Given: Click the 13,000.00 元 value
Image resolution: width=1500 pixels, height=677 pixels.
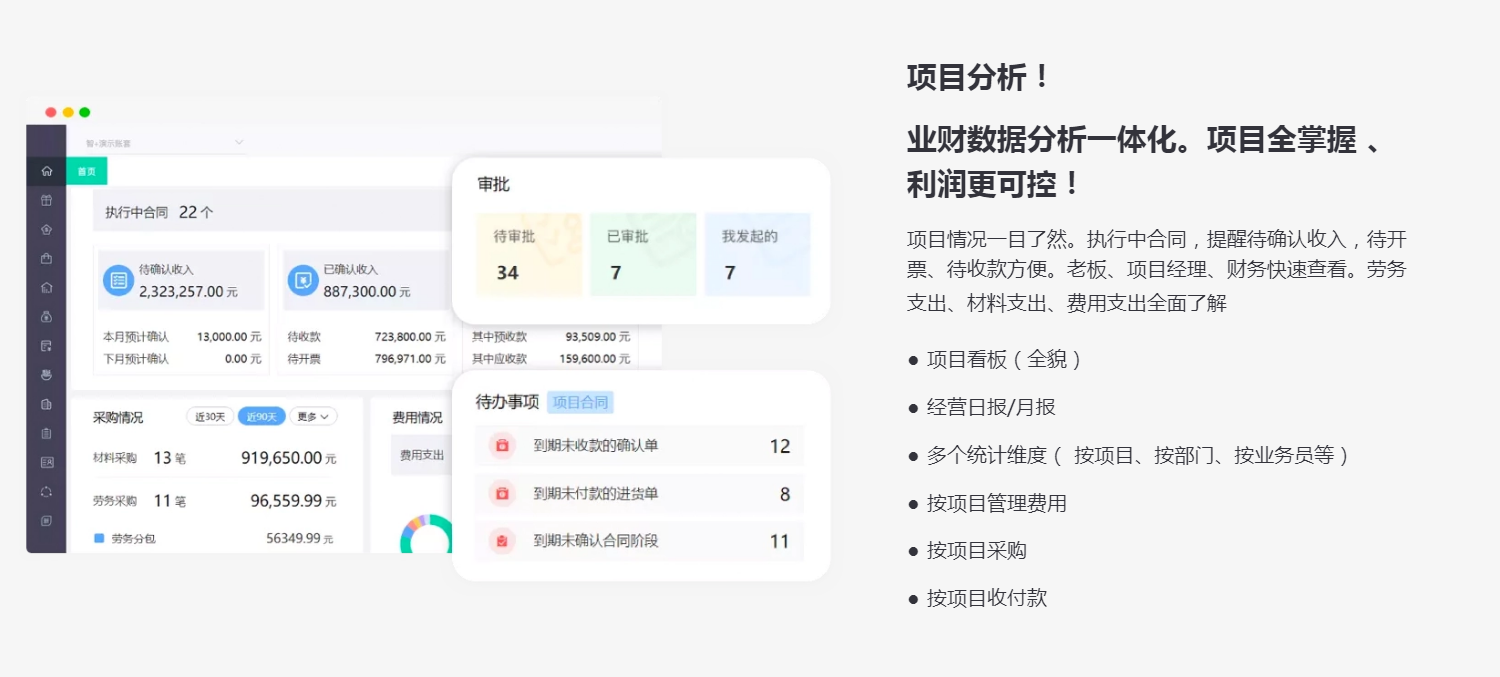Looking at the screenshot, I should [x=229, y=337].
